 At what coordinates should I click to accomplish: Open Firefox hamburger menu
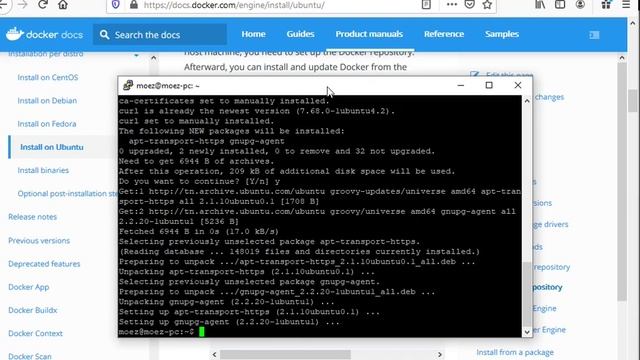[626, 5]
